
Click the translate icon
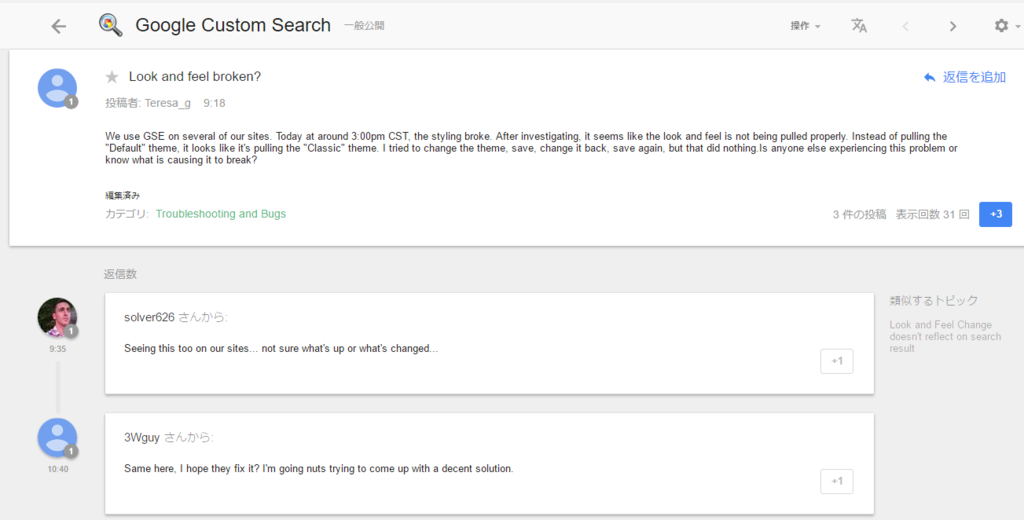click(859, 25)
